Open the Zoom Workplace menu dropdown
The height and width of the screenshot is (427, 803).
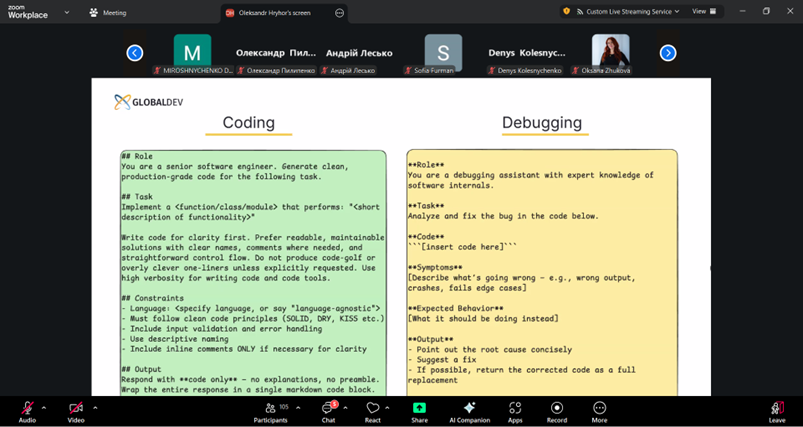coord(67,13)
